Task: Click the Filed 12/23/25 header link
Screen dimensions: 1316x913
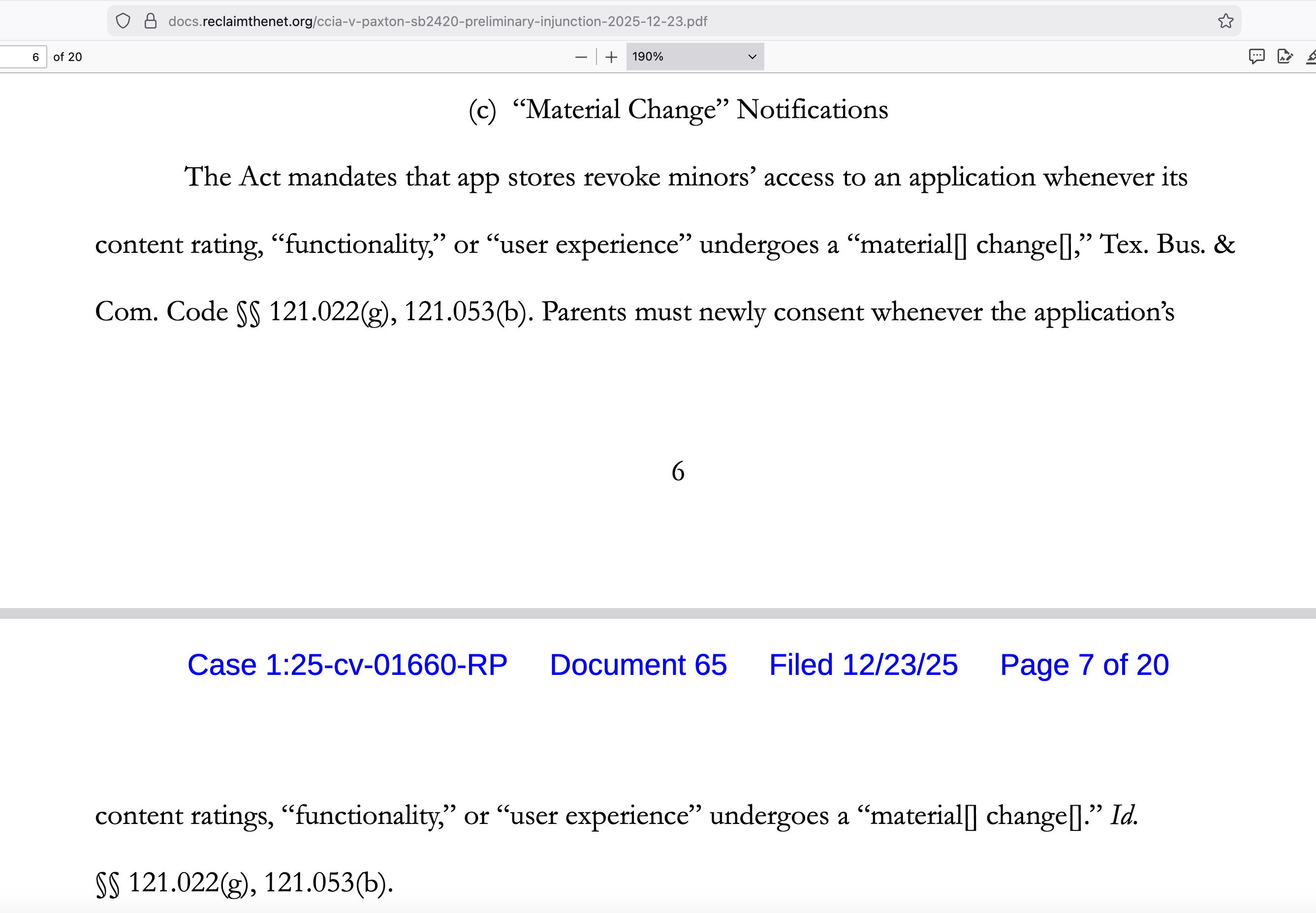Action: click(863, 665)
